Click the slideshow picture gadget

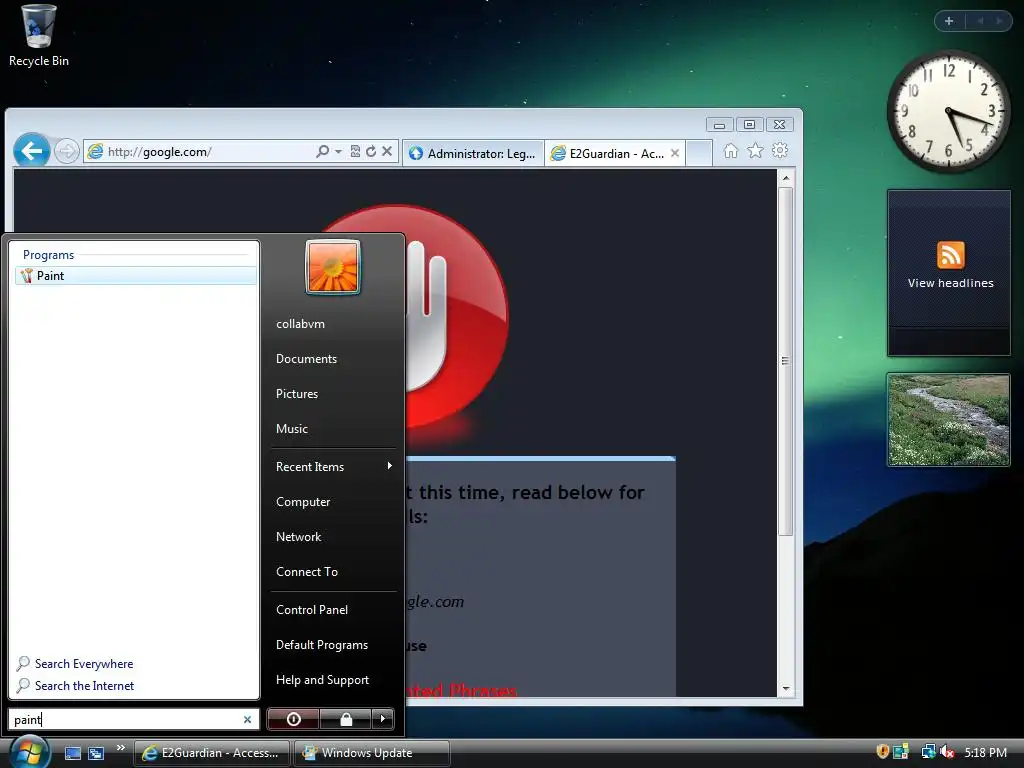coord(948,420)
